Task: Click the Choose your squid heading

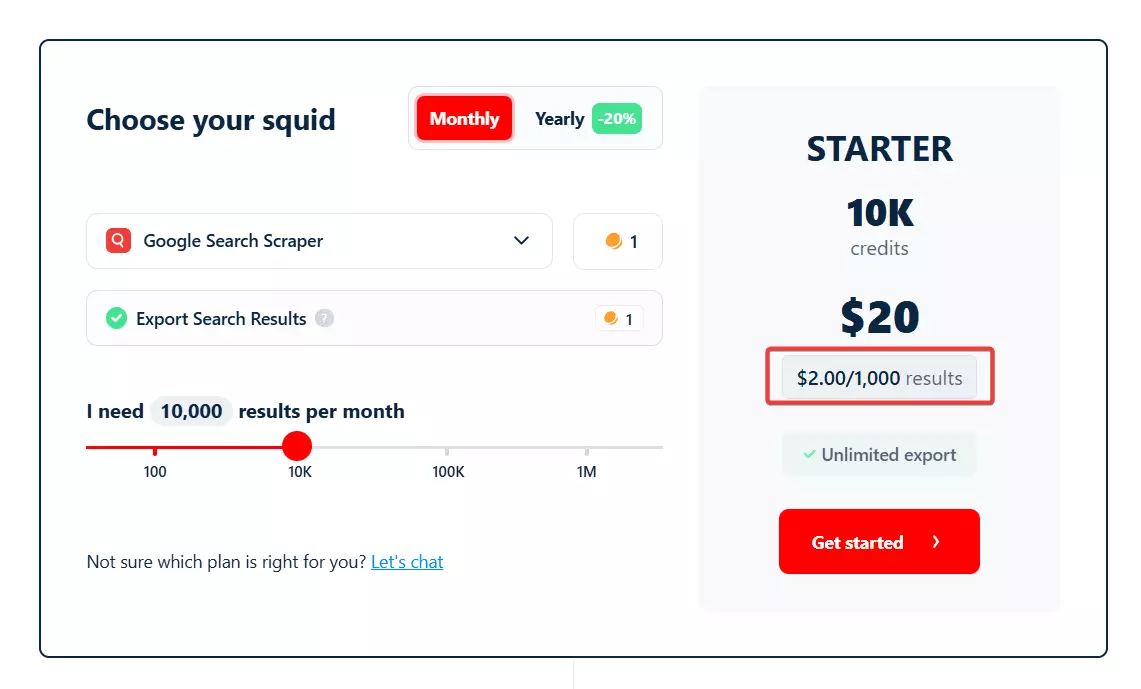Action: [x=210, y=120]
